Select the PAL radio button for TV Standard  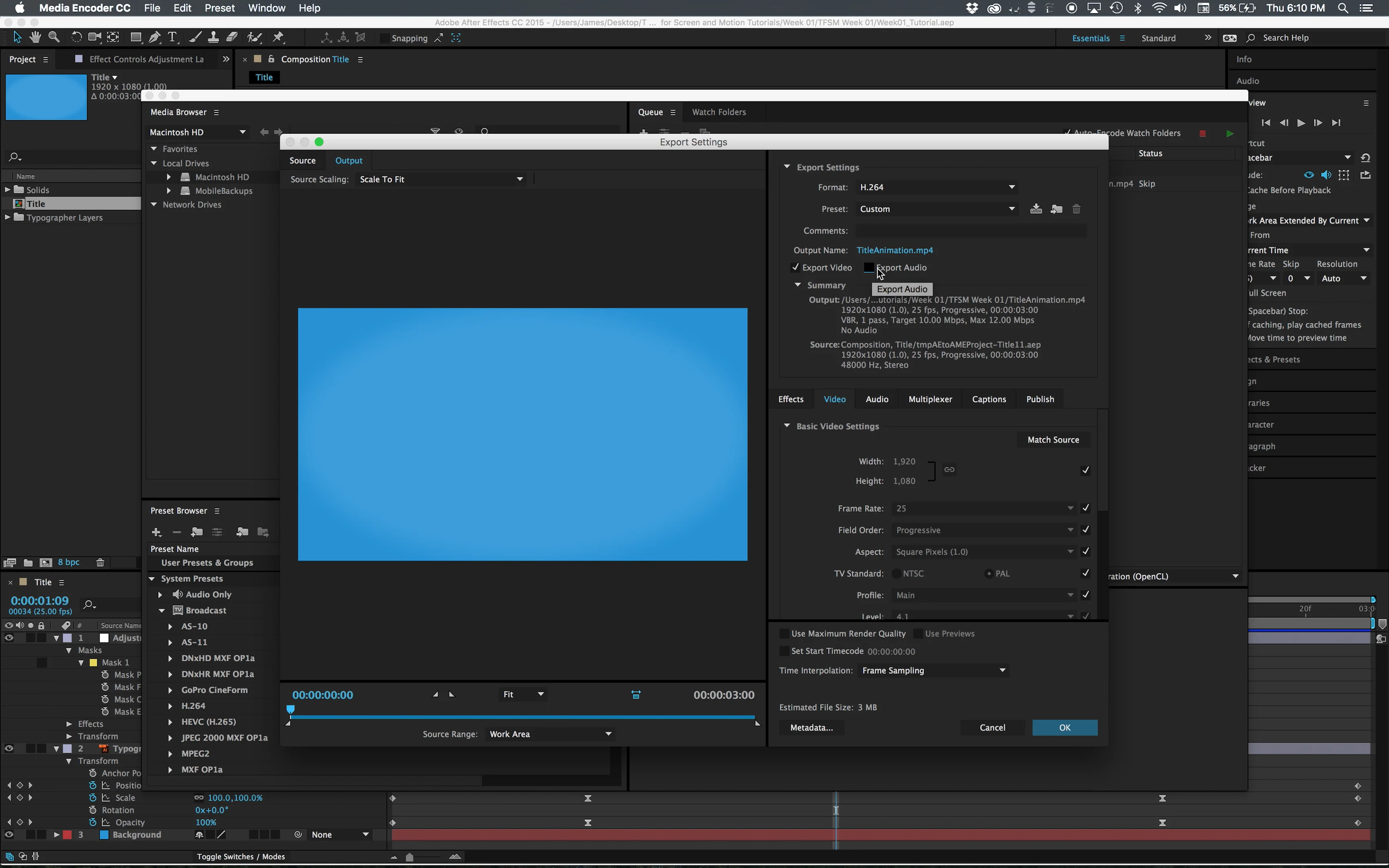coord(989,573)
